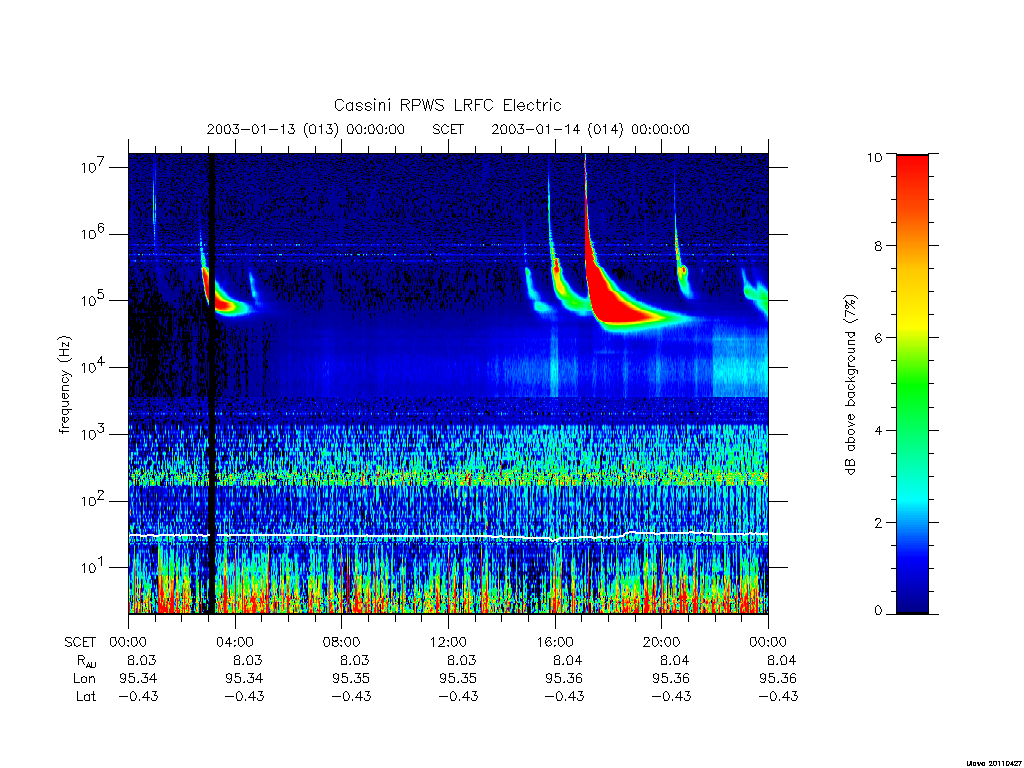Image resolution: width=1024 pixels, height=768 pixels.
Task: Click the end date '2003-01-14 (014) 00:00:00'
Action: coord(590,129)
